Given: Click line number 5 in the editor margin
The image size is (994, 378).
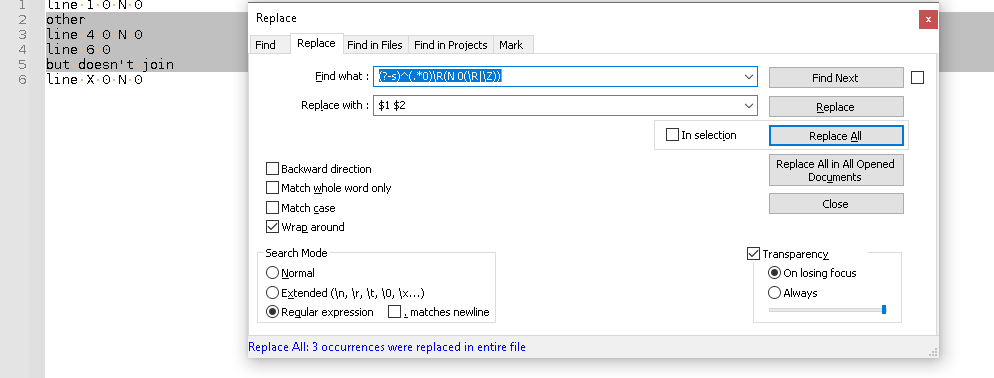Looking at the screenshot, I should tap(23, 64).
